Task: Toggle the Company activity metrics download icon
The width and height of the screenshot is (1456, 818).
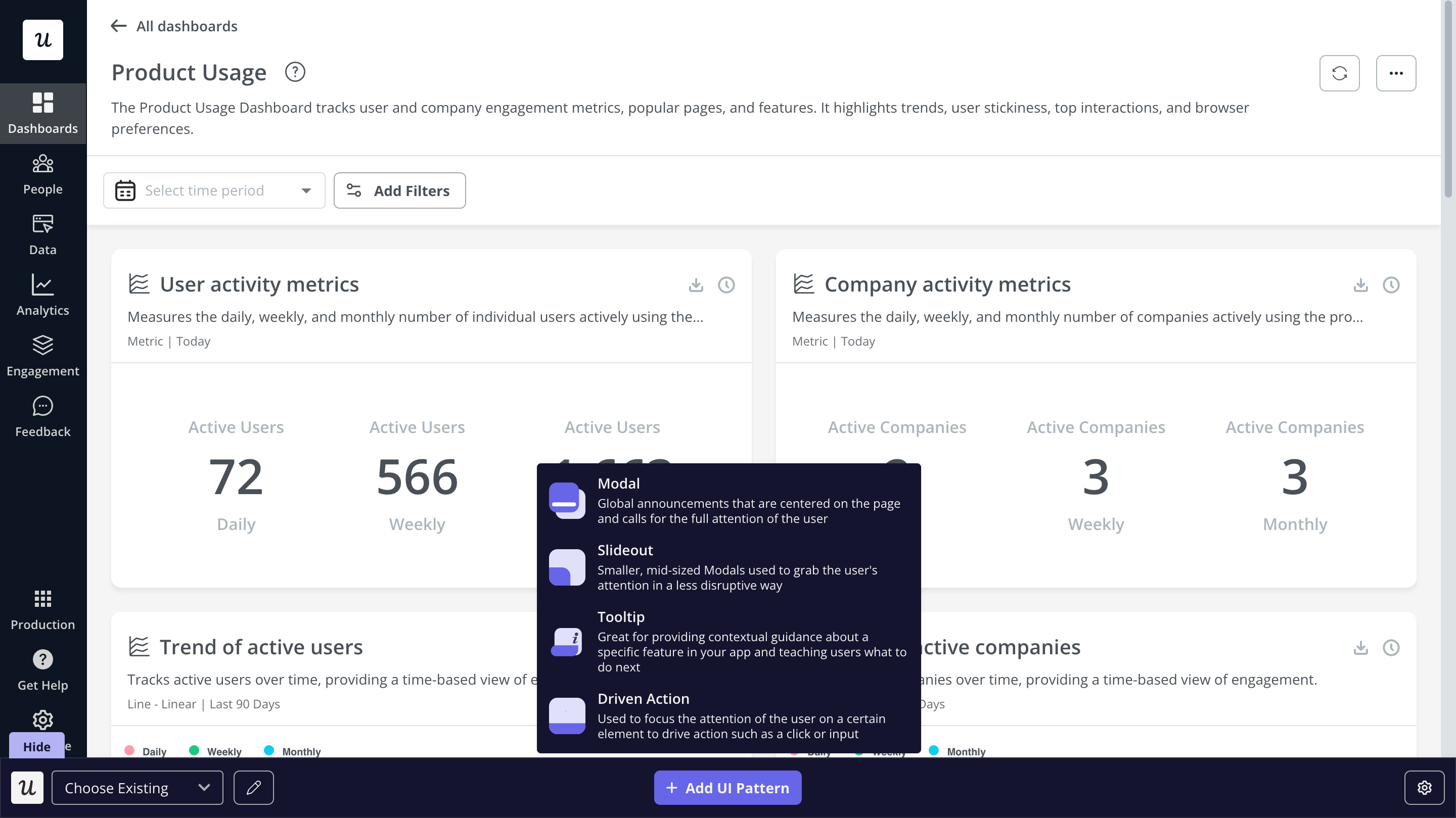Action: 1361,285
